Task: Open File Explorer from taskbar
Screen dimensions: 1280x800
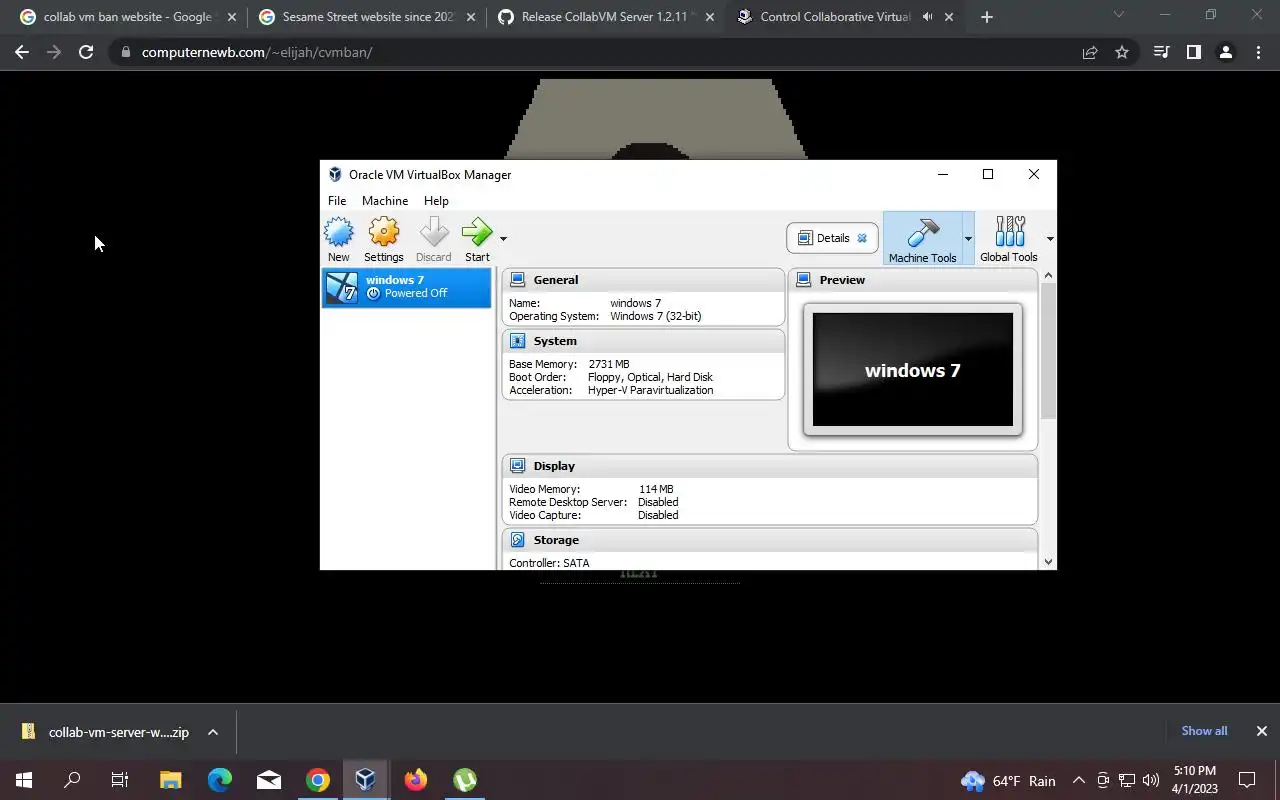Action: coord(170,780)
